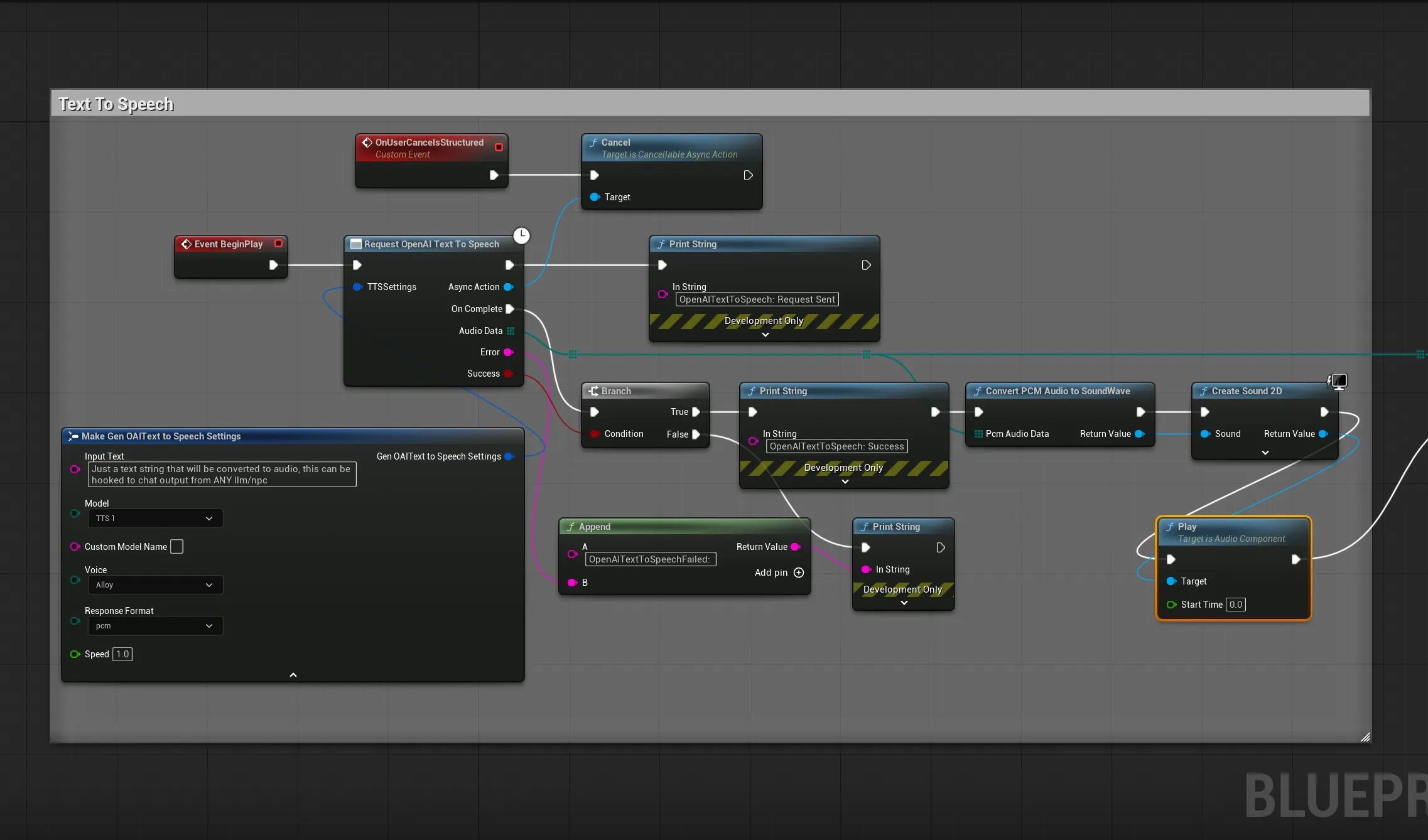Click the Append Return Value pin
This screenshot has height=840, width=1428.
pyautogui.click(x=796, y=547)
